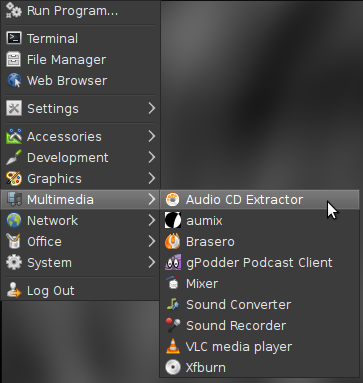Select the Multimedia category label
The width and height of the screenshot is (363, 383).
[60, 199]
